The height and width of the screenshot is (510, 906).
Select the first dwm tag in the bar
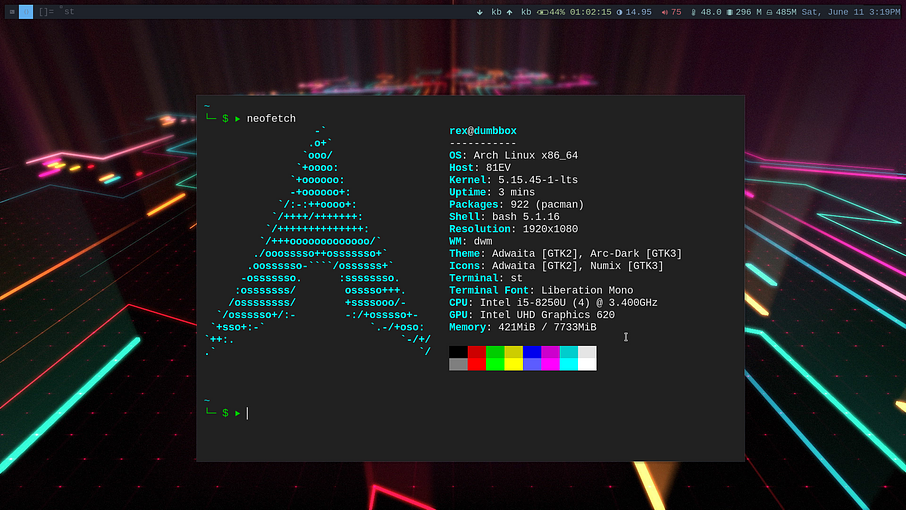tap(12, 12)
